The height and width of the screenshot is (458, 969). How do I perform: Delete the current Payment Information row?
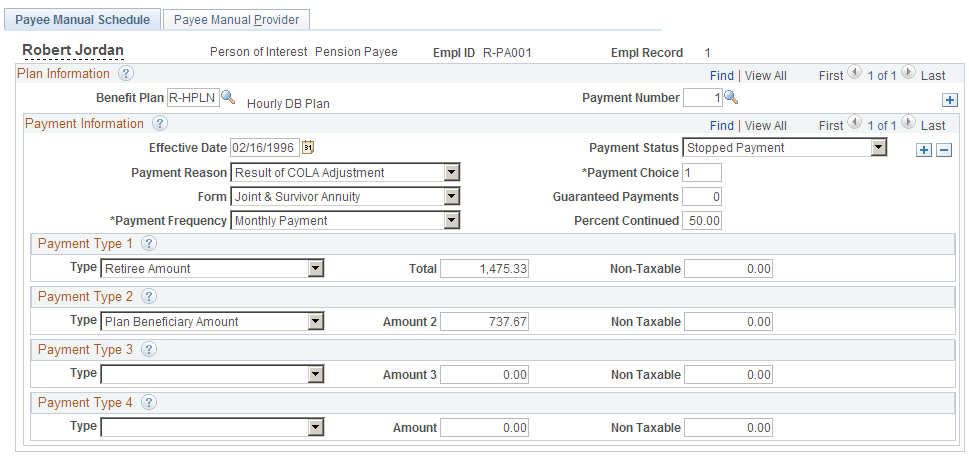pyautogui.click(x=944, y=150)
